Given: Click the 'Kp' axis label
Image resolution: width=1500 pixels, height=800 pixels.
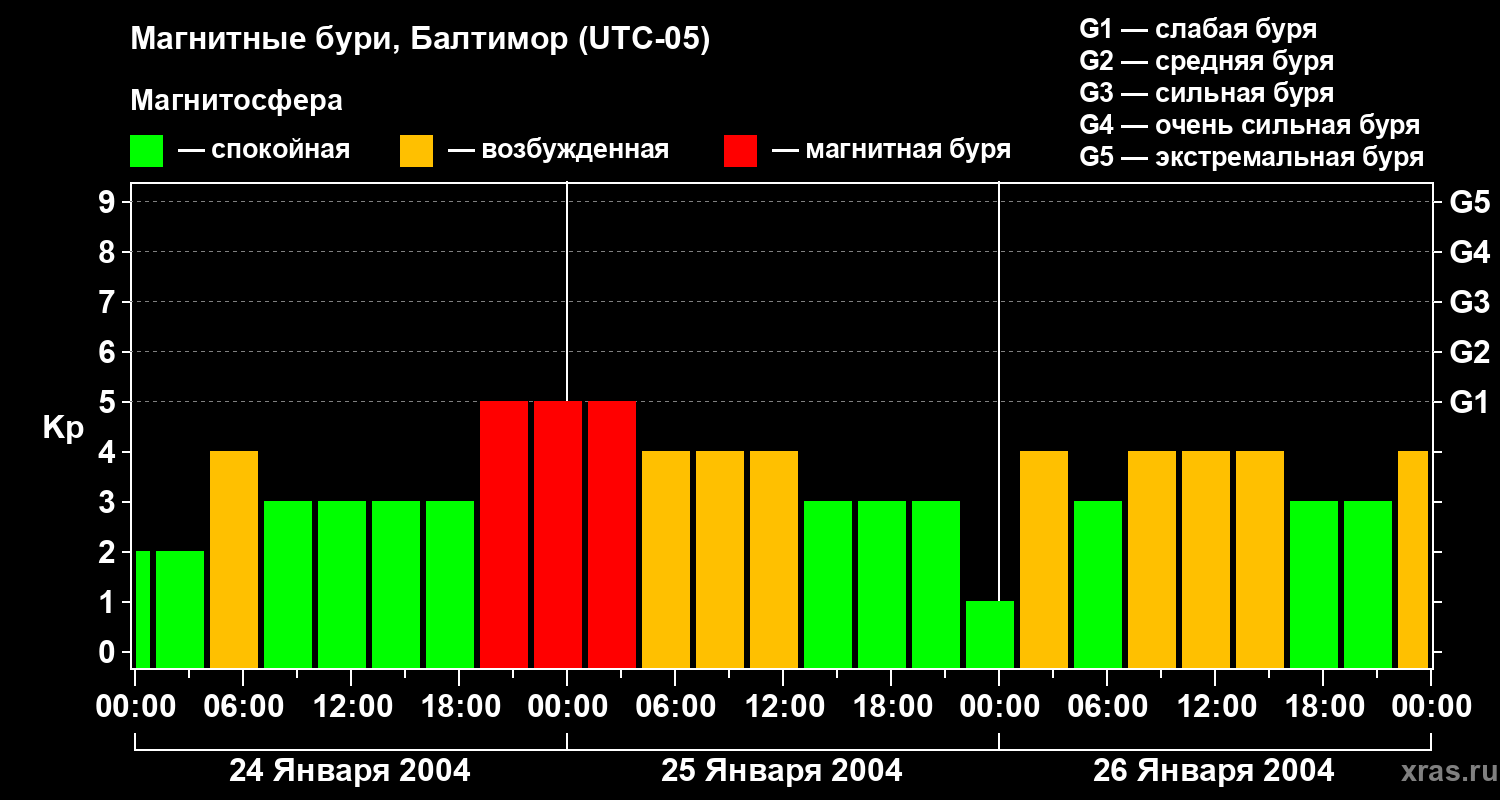Looking at the screenshot, I should pyautogui.click(x=63, y=428).
